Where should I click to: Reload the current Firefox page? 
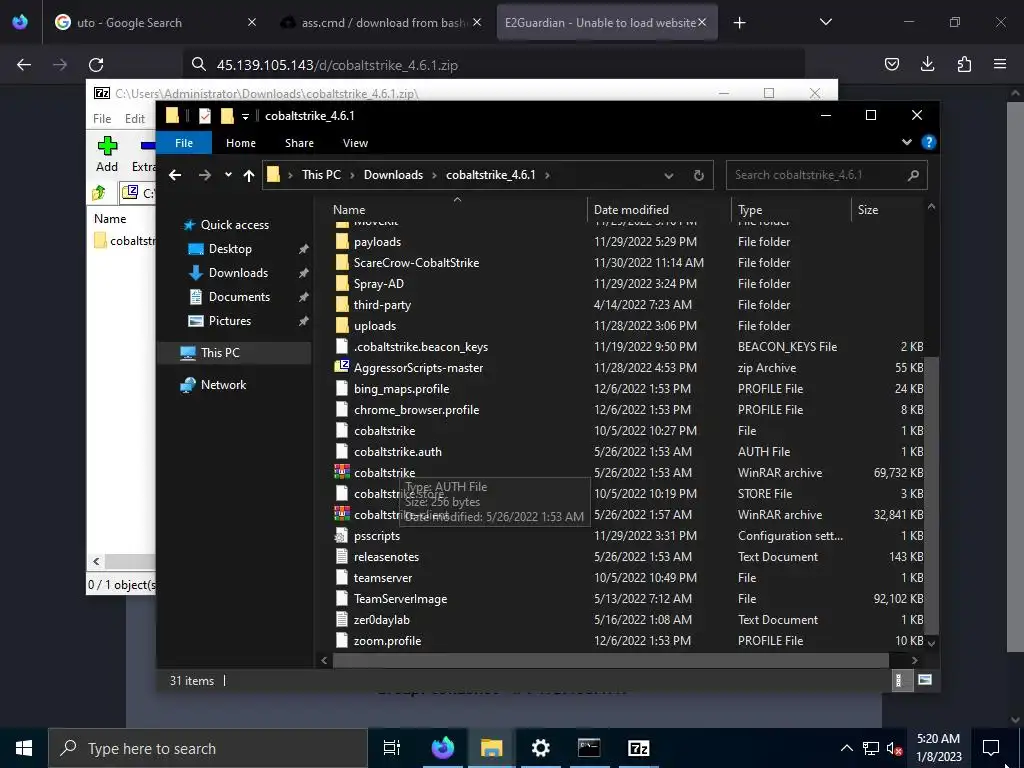coord(96,65)
